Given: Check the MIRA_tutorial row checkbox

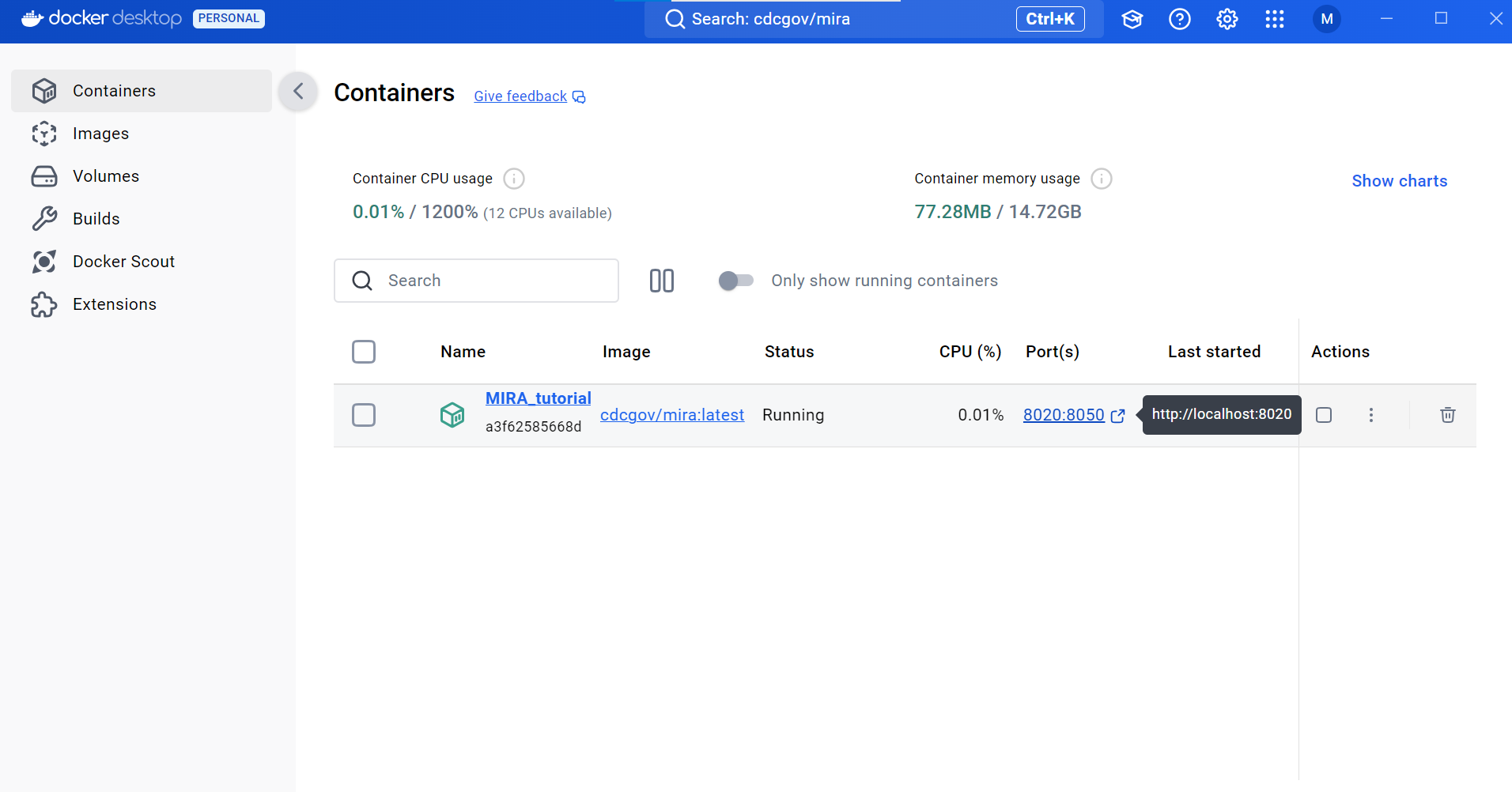Looking at the screenshot, I should click(364, 415).
